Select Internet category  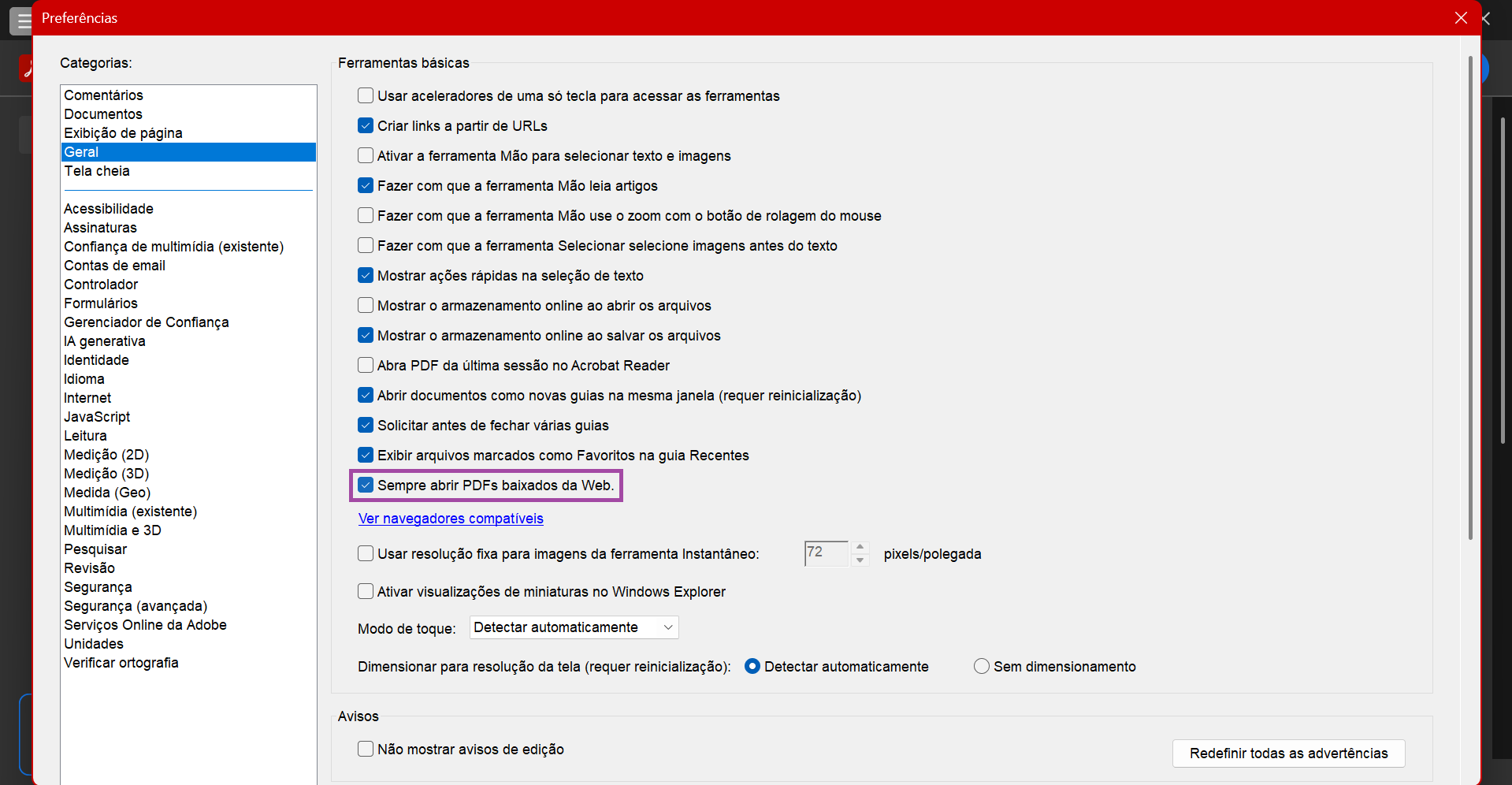pyautogui.click(x=188, y=398)
